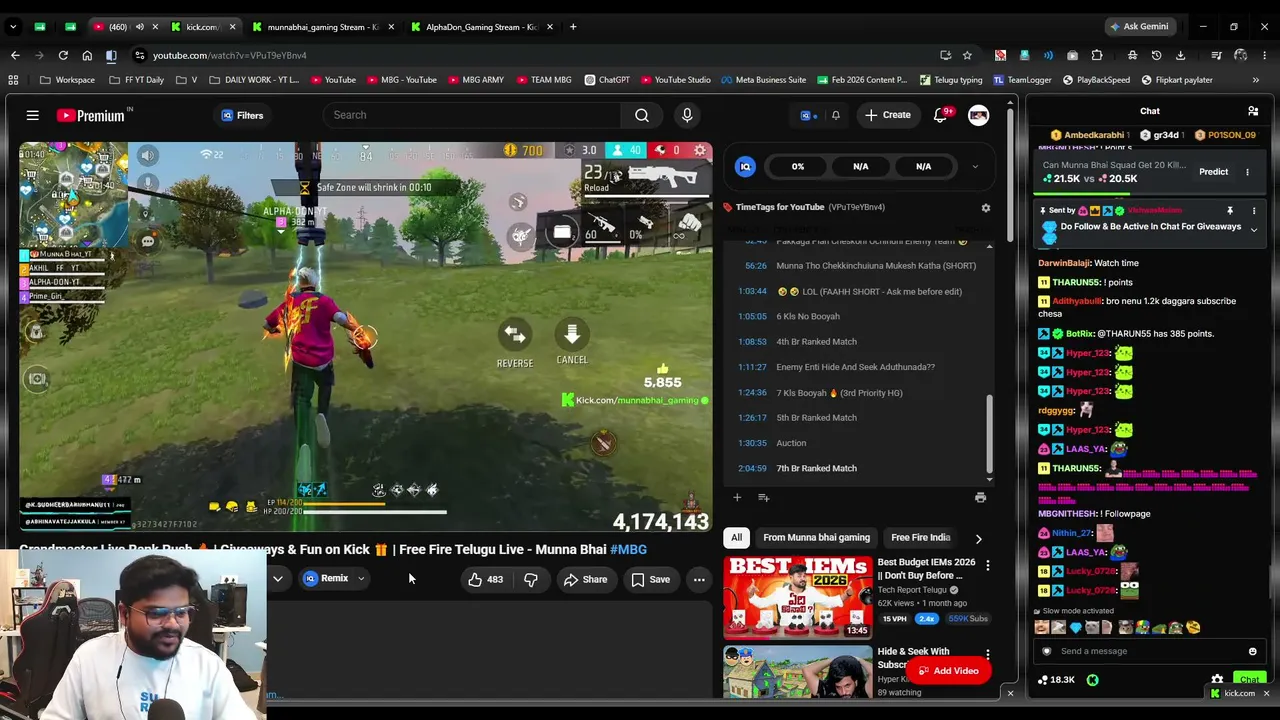
Task: Switch to the munnabhai_gaming Stream Kick tab
Action: pos(322,27)
